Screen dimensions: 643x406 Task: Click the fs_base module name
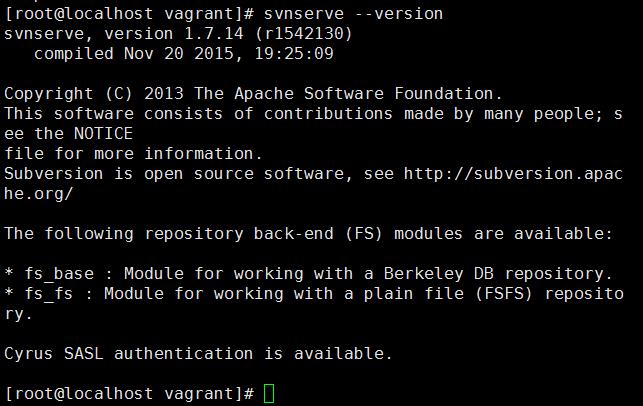point(59,274)
